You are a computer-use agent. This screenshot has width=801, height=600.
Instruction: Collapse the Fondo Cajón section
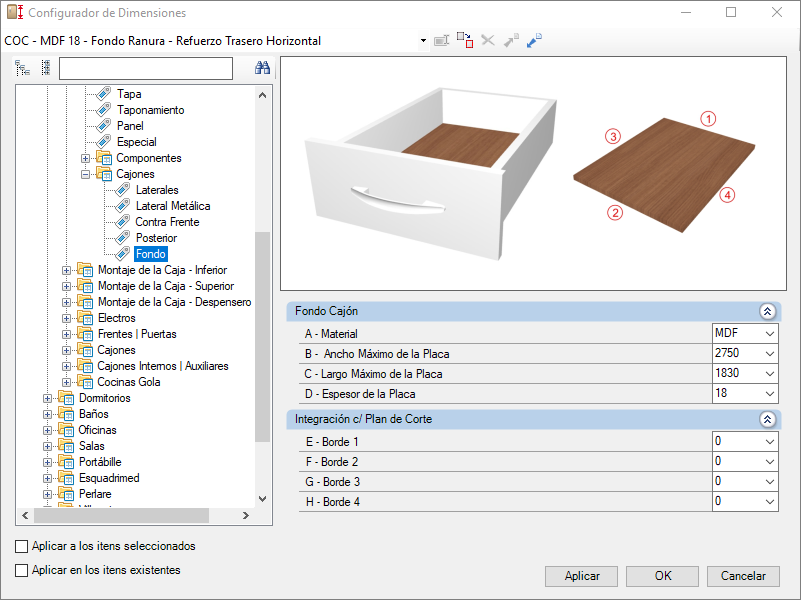[767, 311]
